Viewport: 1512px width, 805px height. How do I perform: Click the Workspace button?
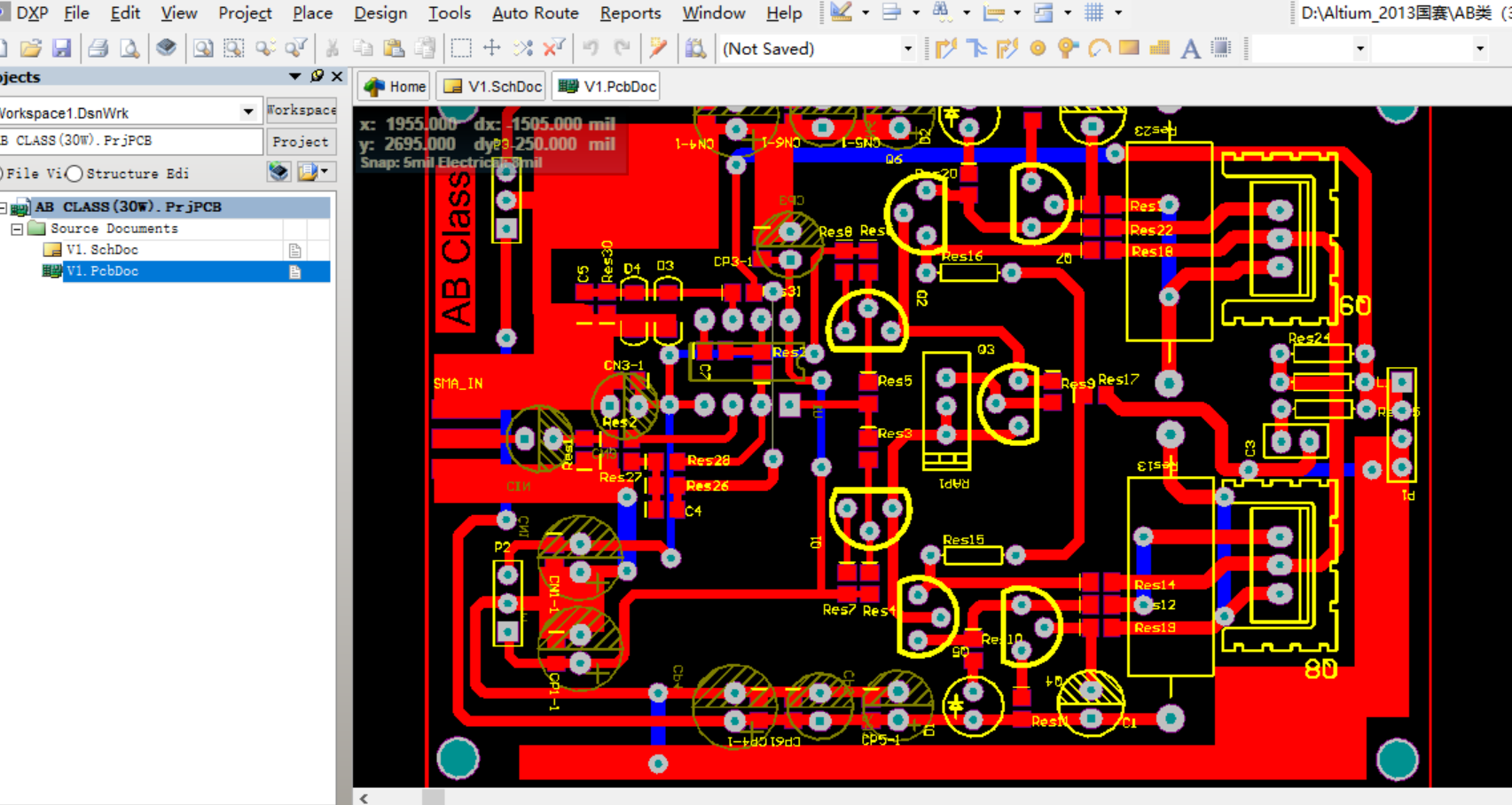point(302,110)
